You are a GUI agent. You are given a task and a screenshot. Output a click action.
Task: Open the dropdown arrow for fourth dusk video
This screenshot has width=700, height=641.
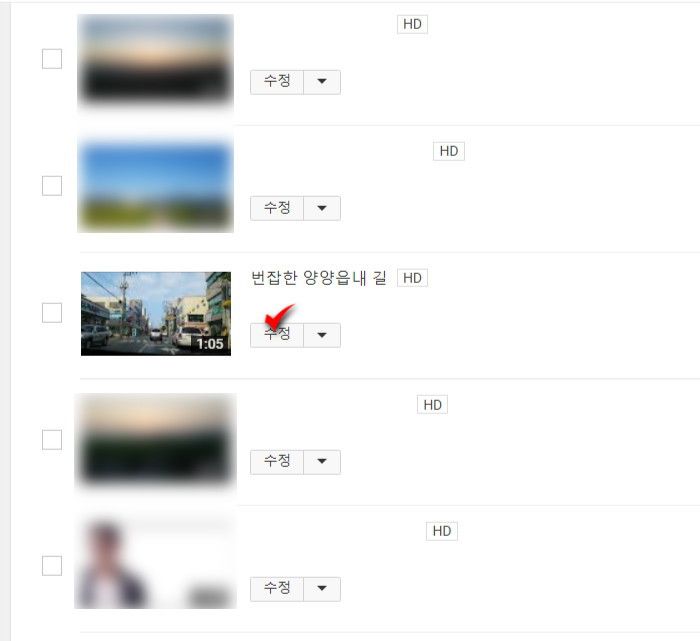pyautogui.click(x=322, y=462)
